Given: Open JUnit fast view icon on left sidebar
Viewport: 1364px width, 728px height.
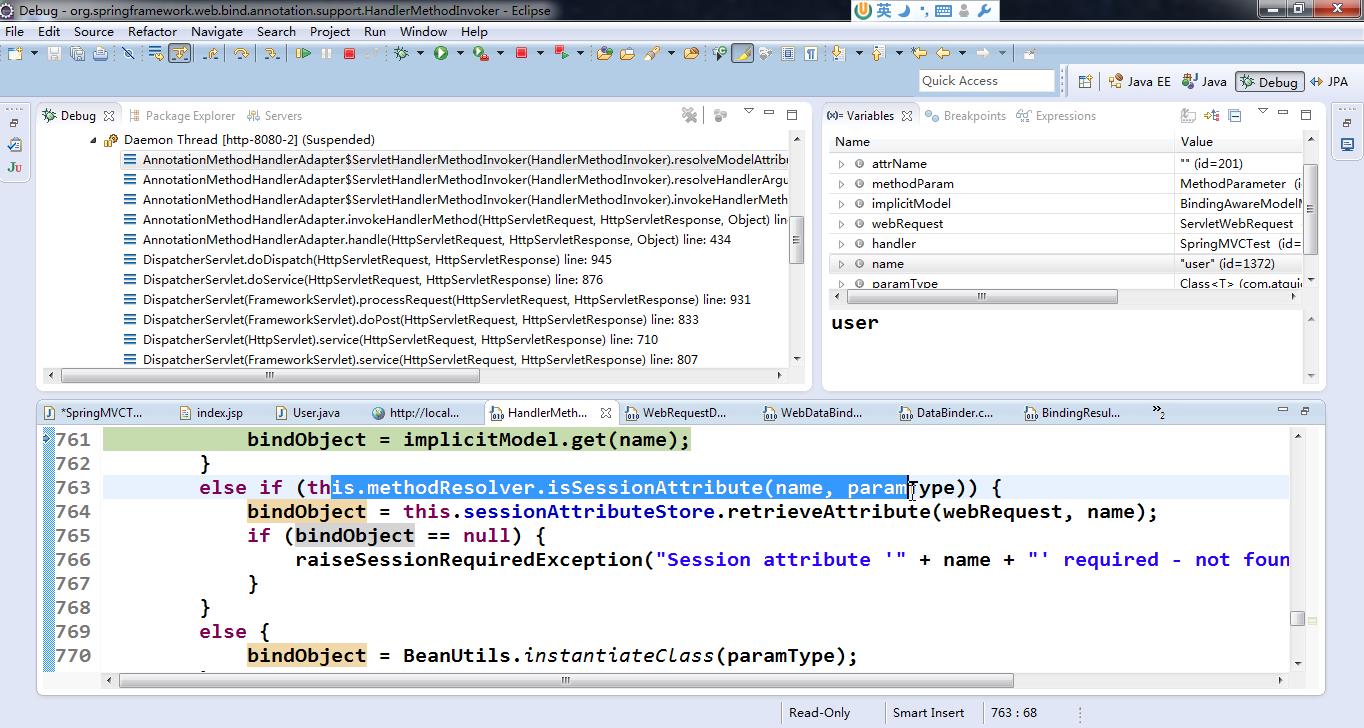Looking at the screenshot, I should (14, 166).
